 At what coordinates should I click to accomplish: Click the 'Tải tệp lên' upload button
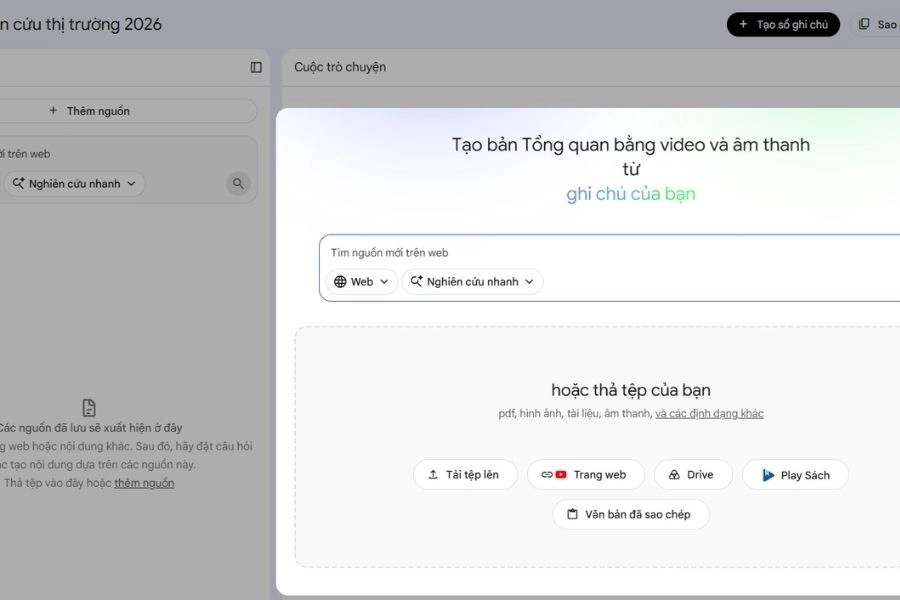(x=465, y=475)
